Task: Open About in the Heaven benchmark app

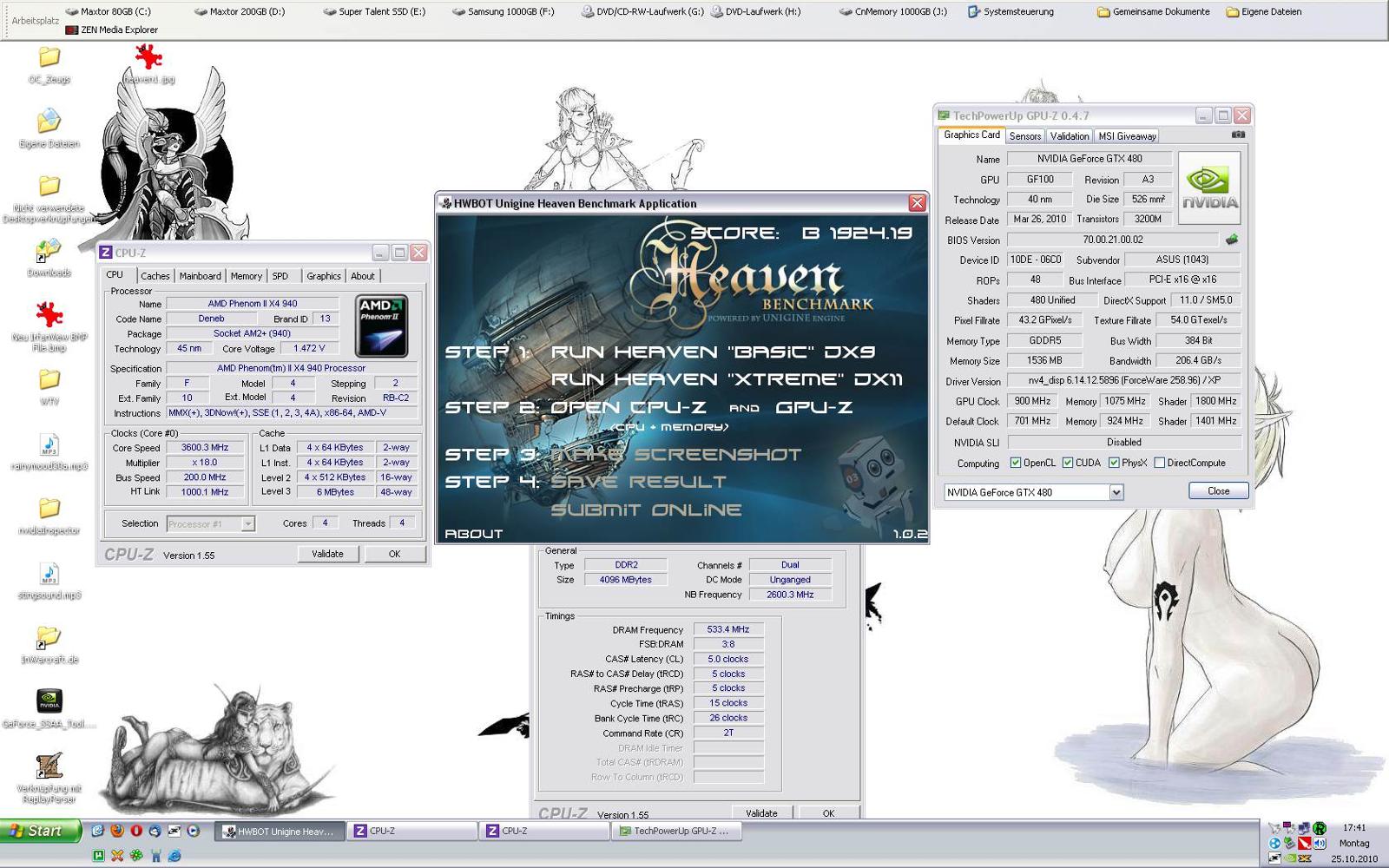Action: [474, 534]
